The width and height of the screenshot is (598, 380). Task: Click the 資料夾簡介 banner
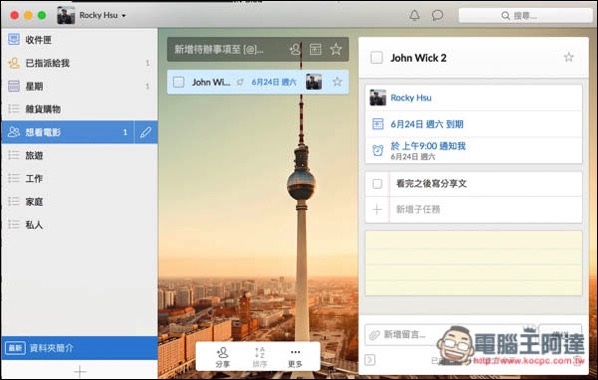tap(79, 348)
